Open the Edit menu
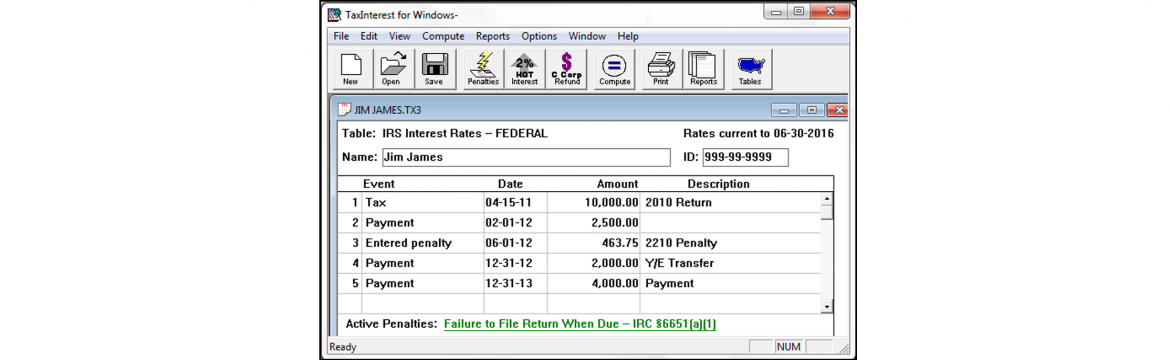 [x=369, y=36]
